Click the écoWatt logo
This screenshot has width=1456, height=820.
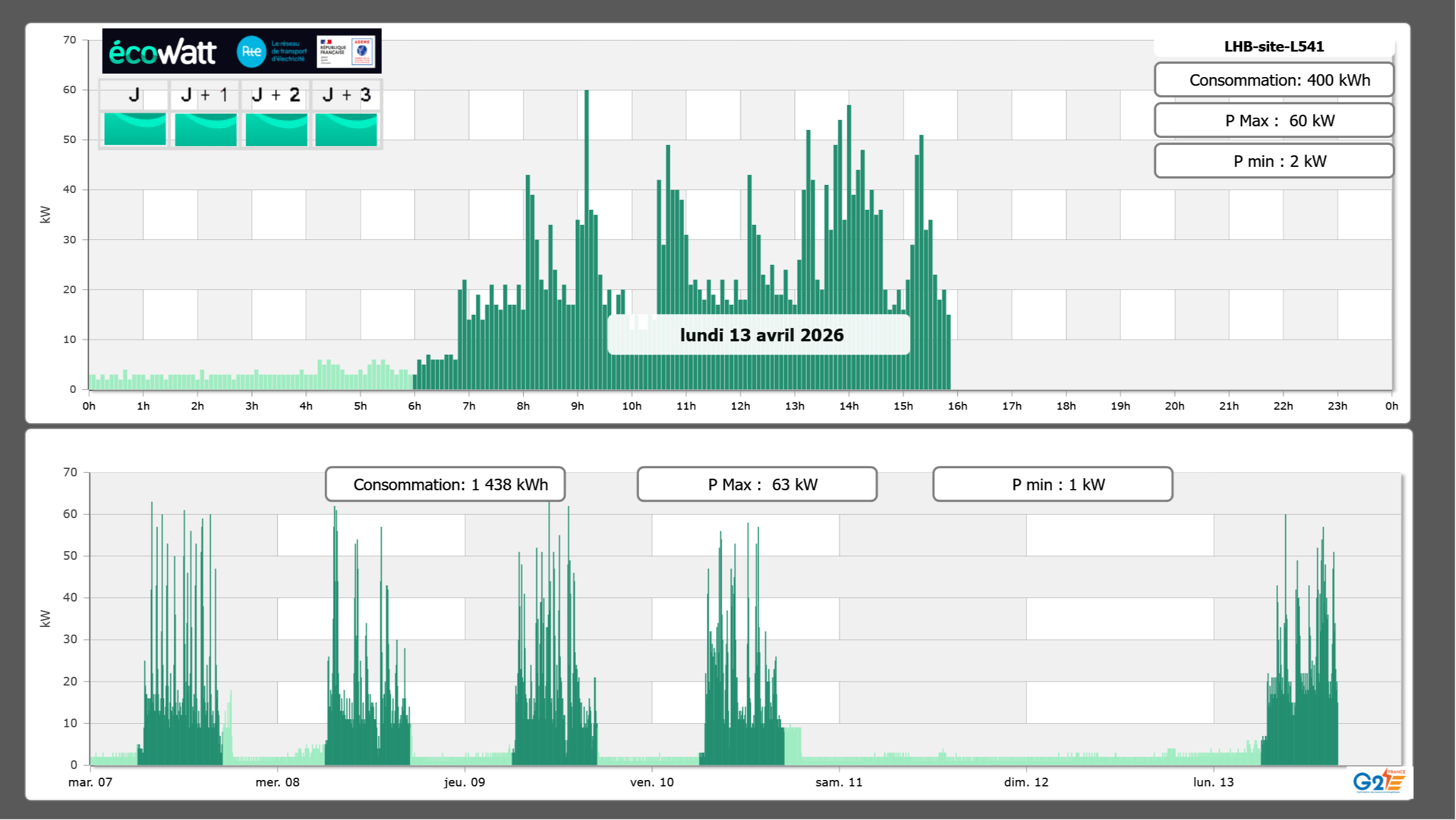pyautogui.click(x=162, y=52)
